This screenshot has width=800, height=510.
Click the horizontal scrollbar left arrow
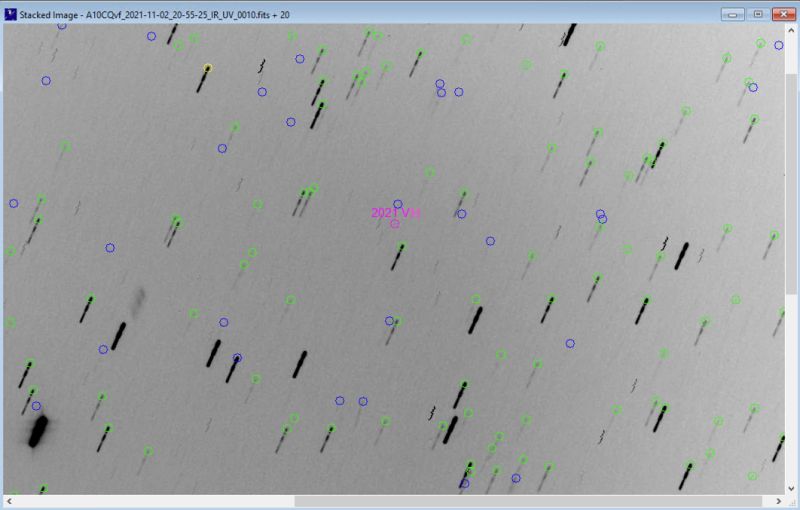click(x=8, y=500)
